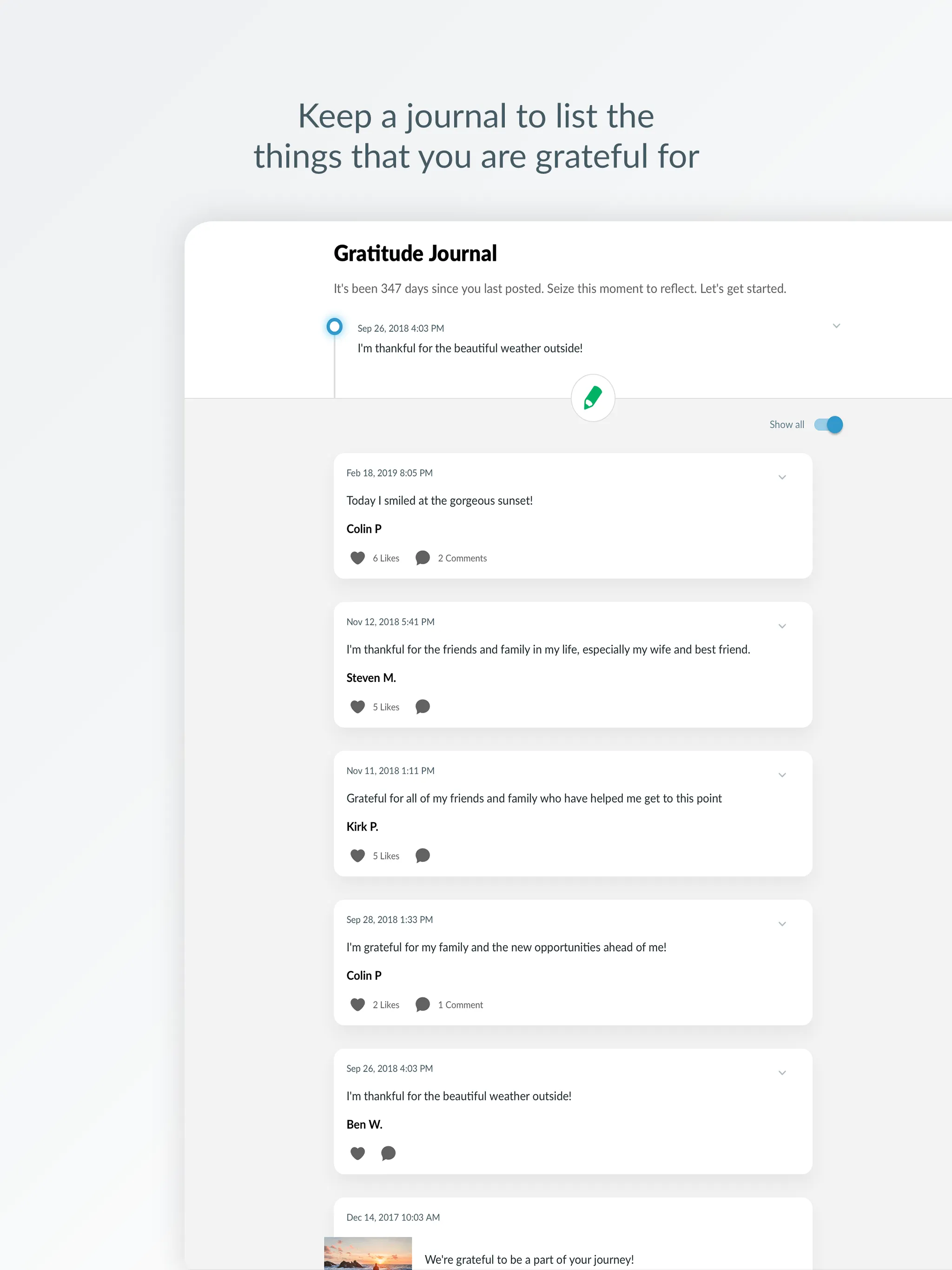Image resolution: width=952 pixels, height=1270 pixels.
Task: Click the comment bubble on Colin P entry
Action: pyautogui.click(x=423, y=557)
